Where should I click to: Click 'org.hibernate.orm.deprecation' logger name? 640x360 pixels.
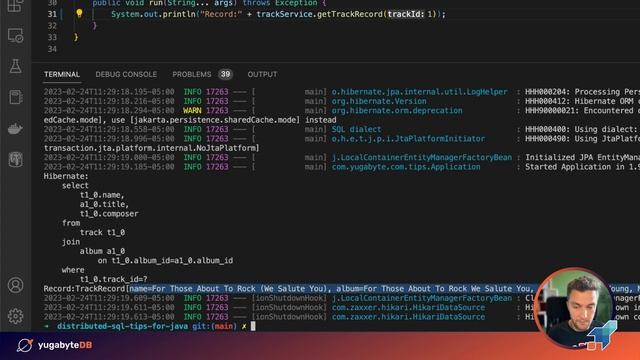click(x=397, y=111)
